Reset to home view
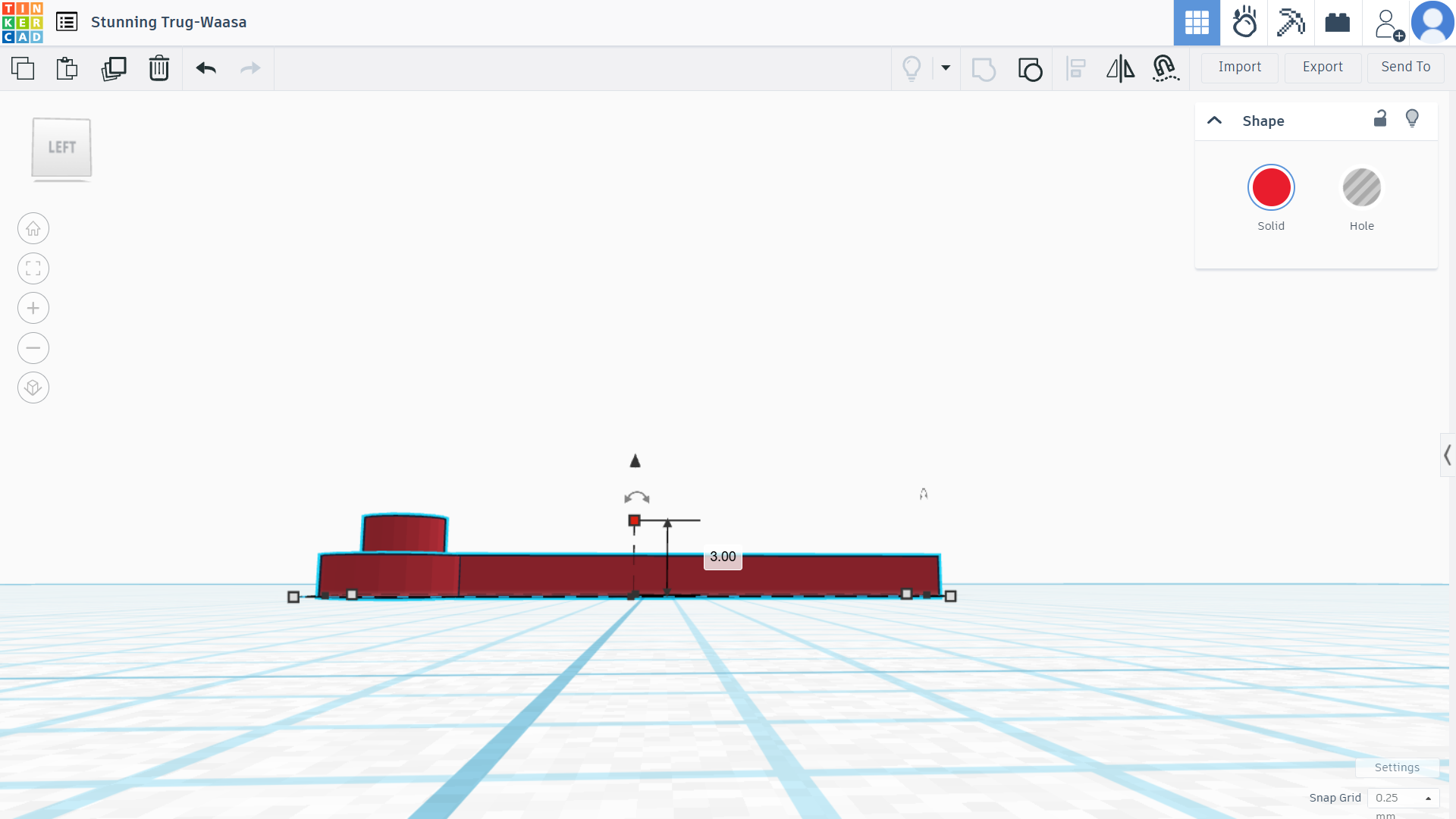This screenshot has width=1456, height=819. [33, 228]
